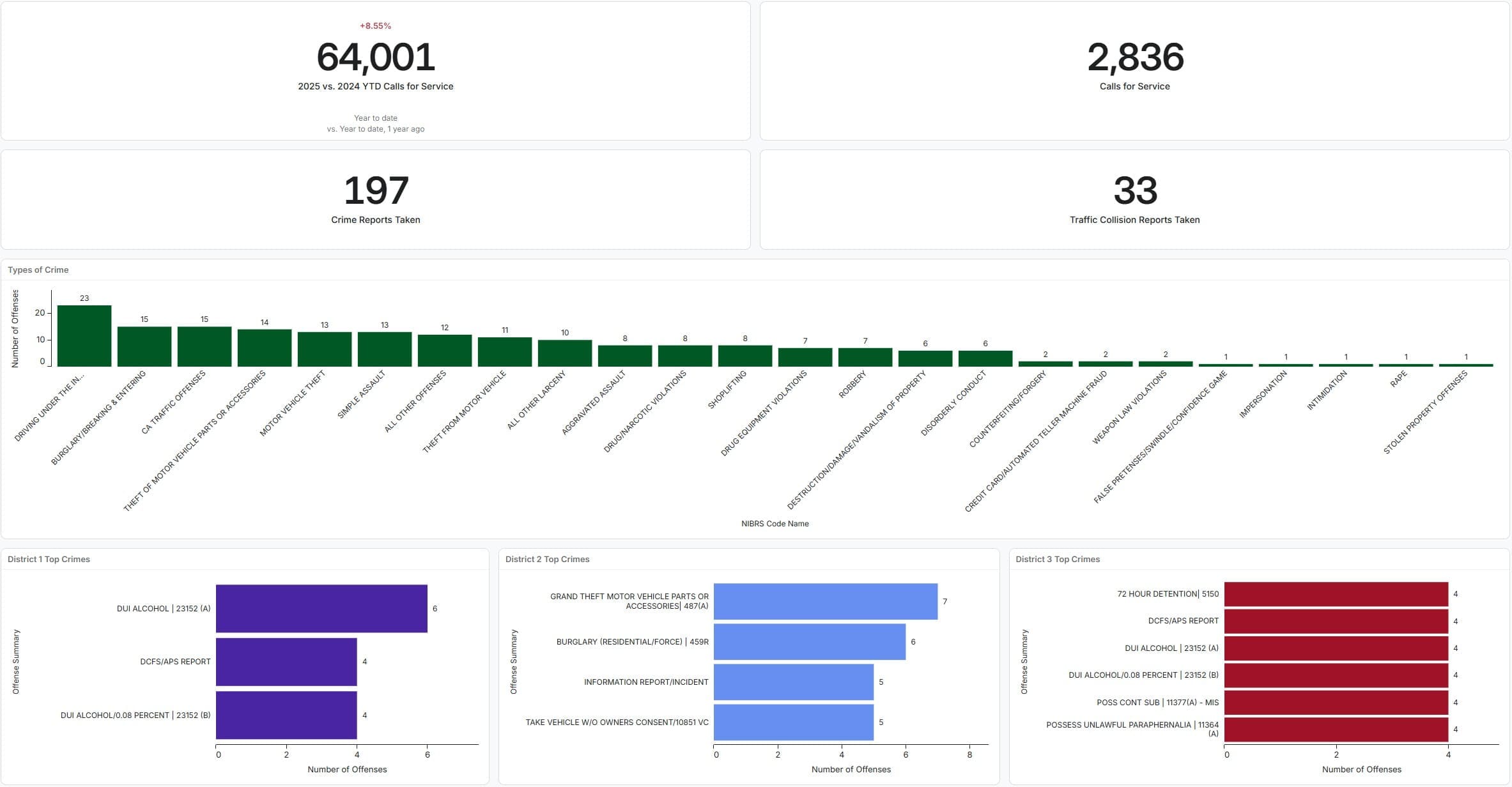This screenshot has width=1512, height=787.
Task: Click the Disorderly Conduct bar
Action: [x=985, y=358]
